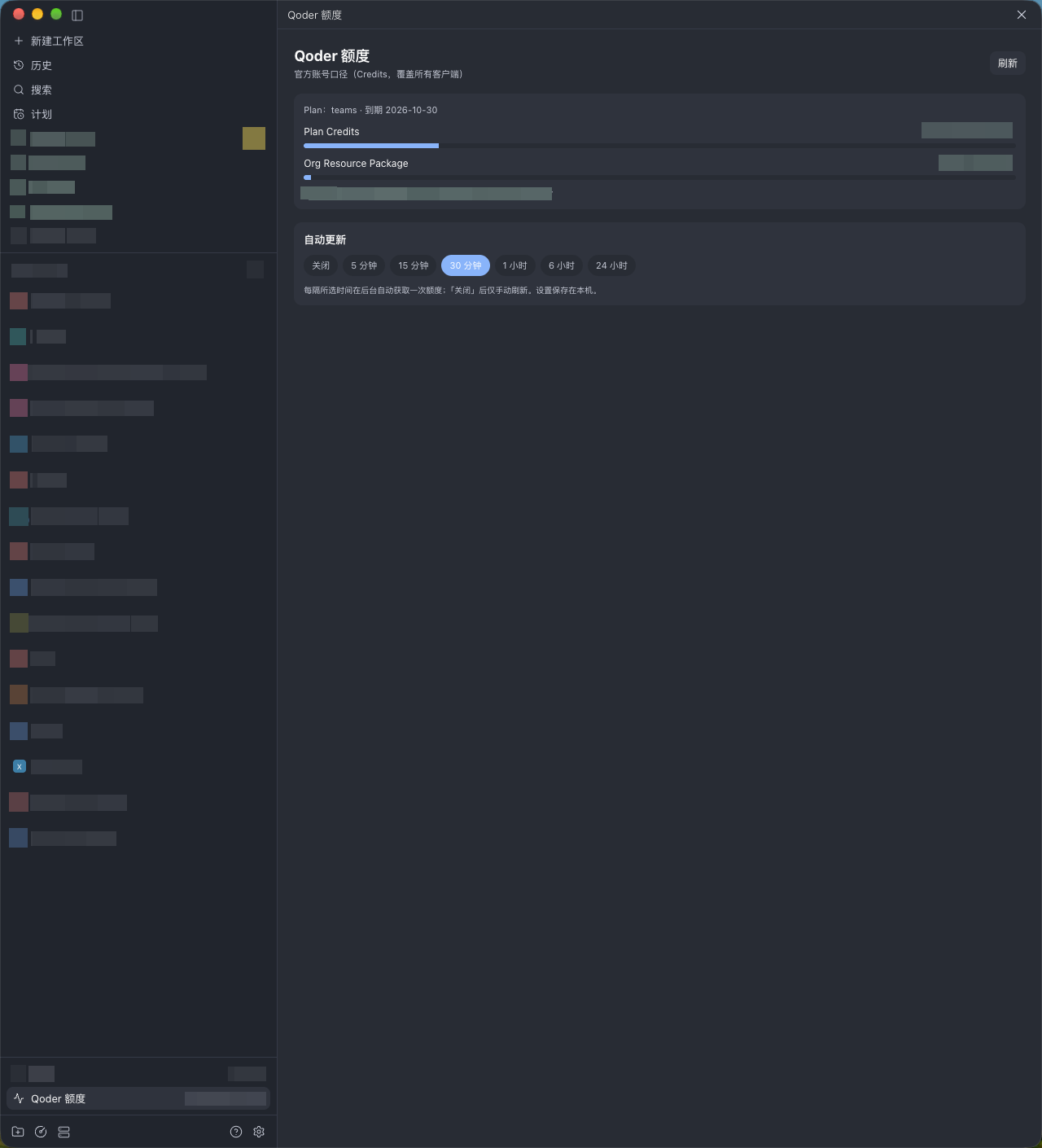Choose the 24 小时 interval
Viewport: 1042px width, 1148px height.
coord(611,265)
